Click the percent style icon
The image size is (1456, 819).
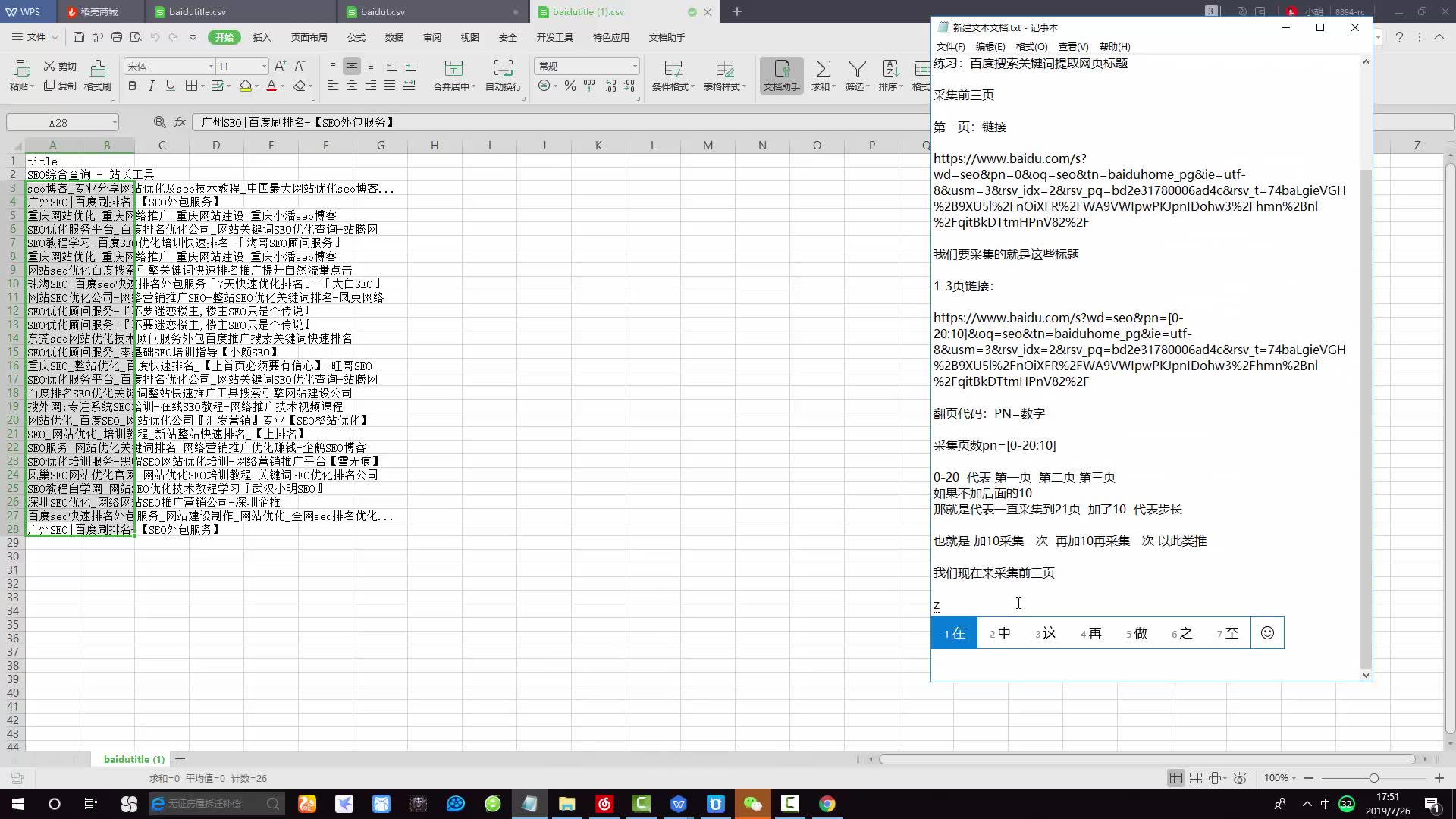570,86
